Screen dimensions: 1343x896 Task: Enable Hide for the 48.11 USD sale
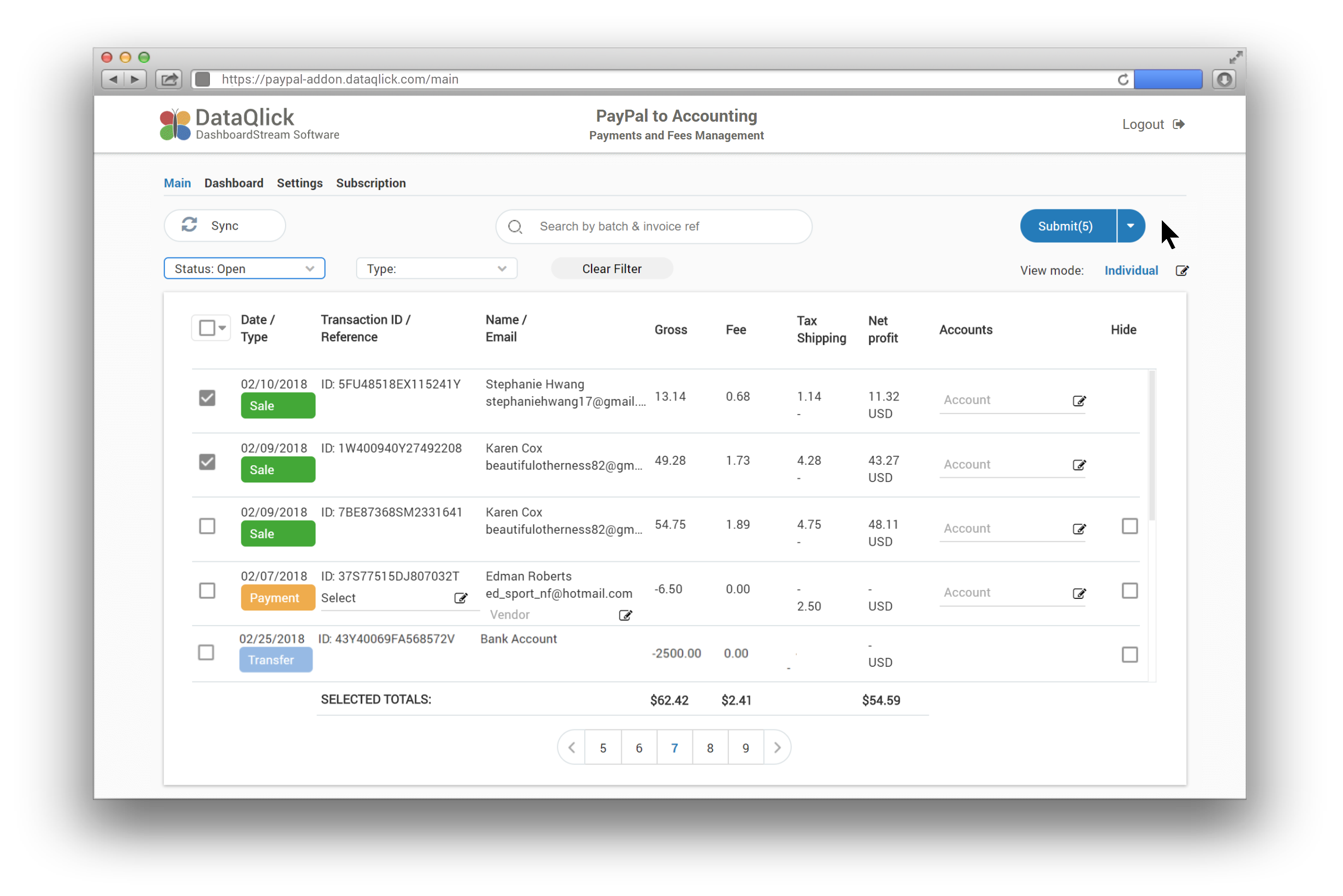coord(1130,526)
